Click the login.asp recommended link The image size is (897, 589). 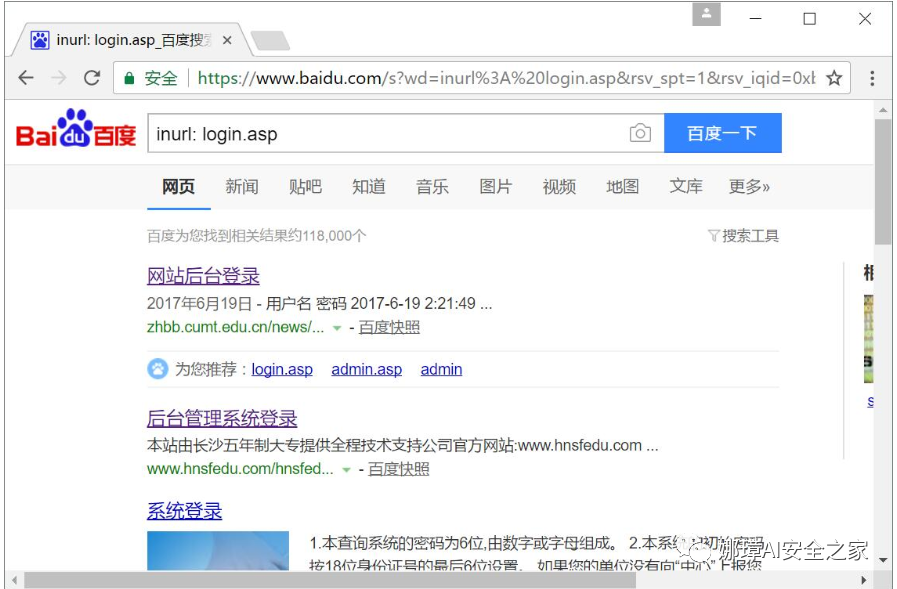pos(282,369)
